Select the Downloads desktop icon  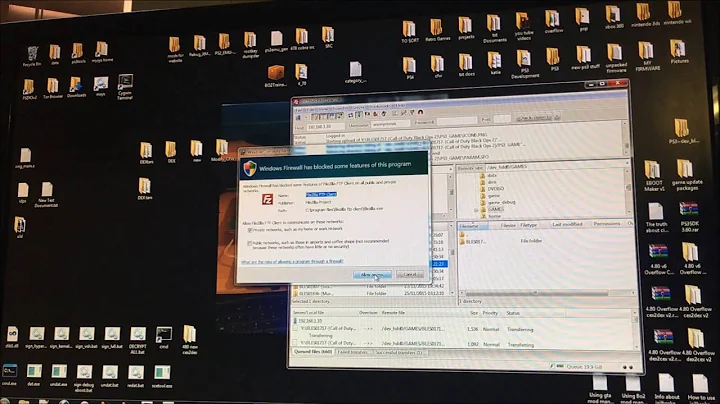(x=76, y=87)
